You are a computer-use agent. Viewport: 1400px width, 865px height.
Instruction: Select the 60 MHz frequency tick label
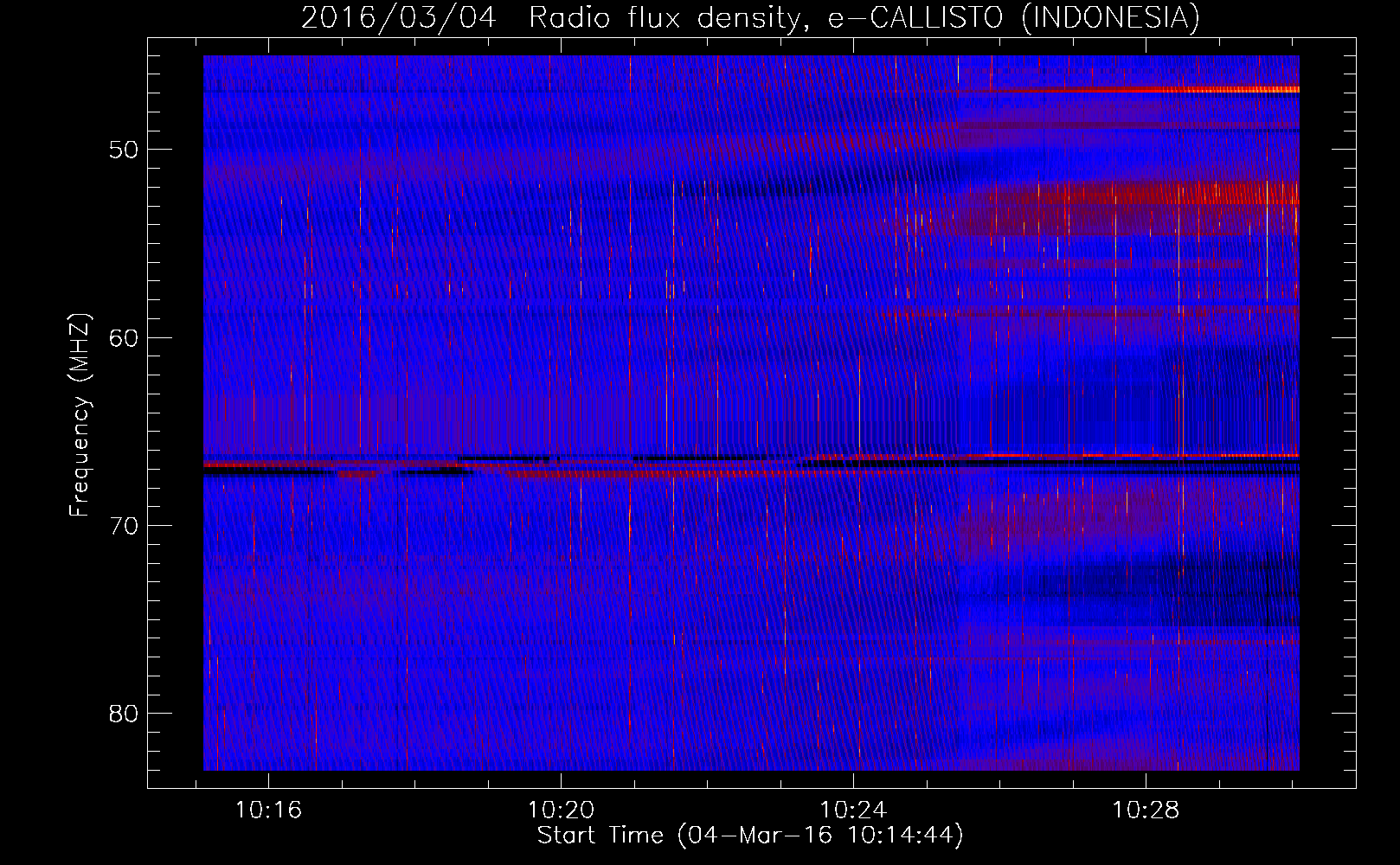point(124,337)
